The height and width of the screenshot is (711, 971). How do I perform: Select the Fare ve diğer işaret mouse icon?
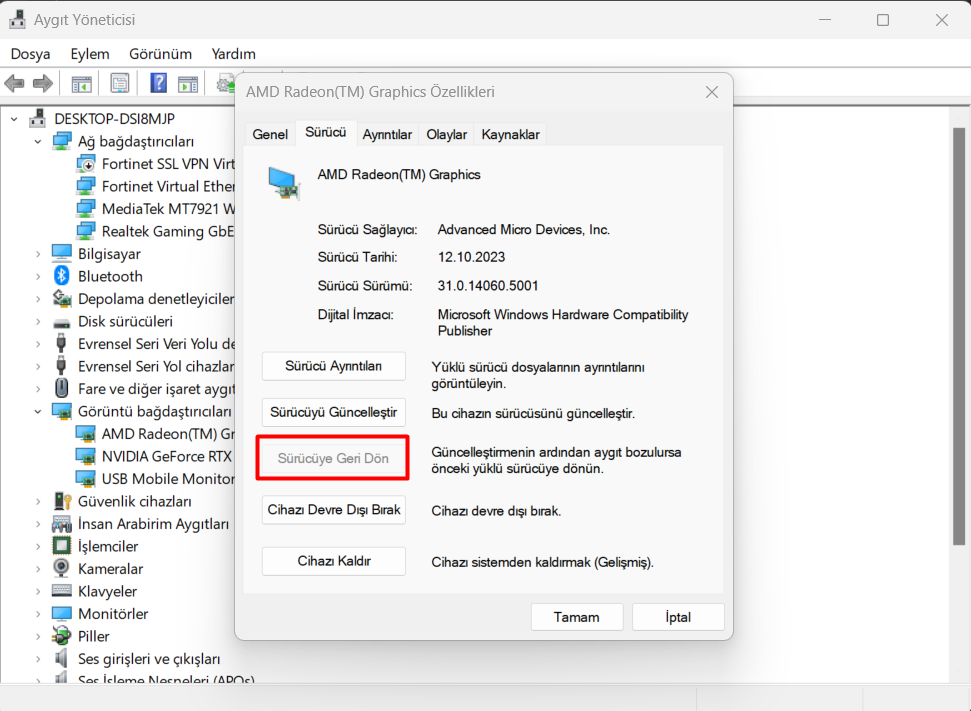pos(61,388)
